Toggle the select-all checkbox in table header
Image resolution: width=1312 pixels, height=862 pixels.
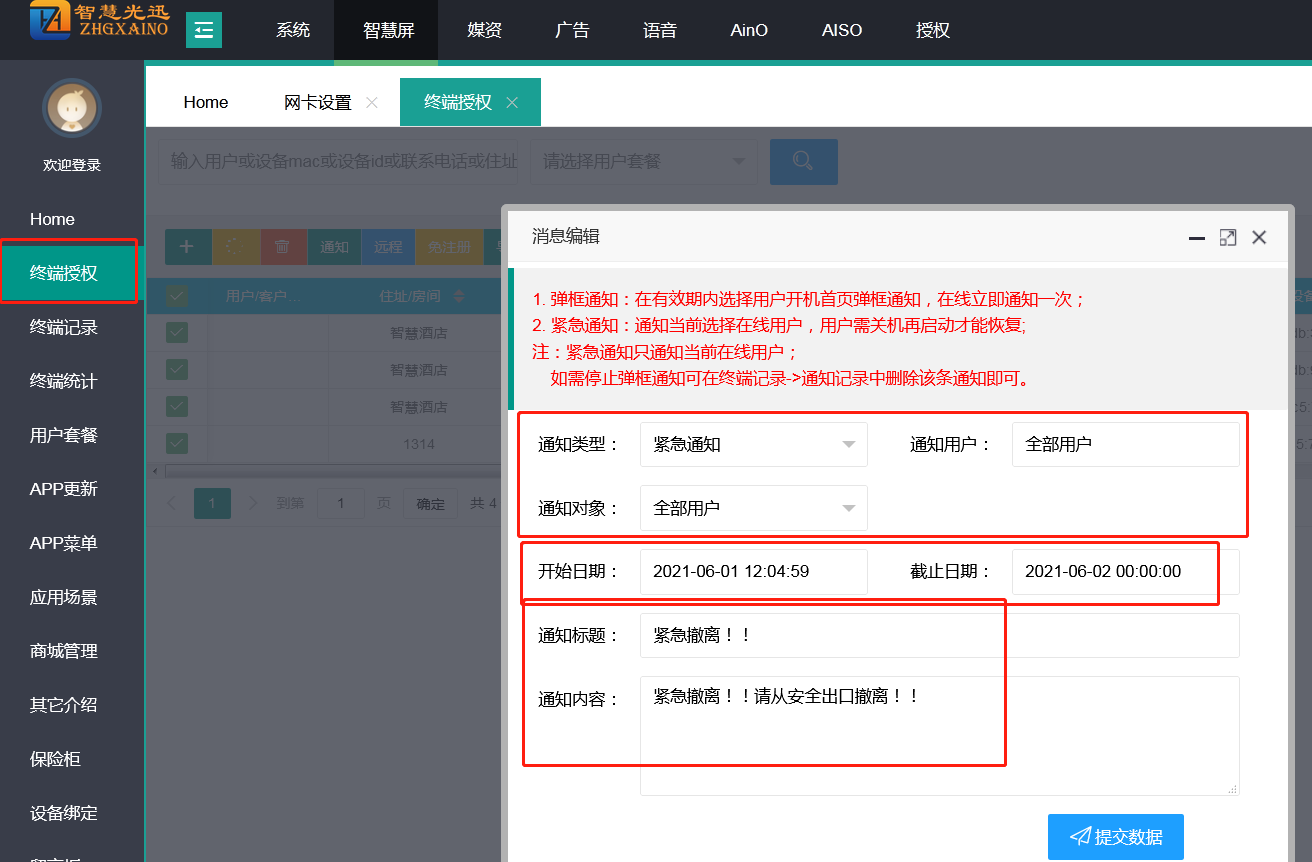177,296
